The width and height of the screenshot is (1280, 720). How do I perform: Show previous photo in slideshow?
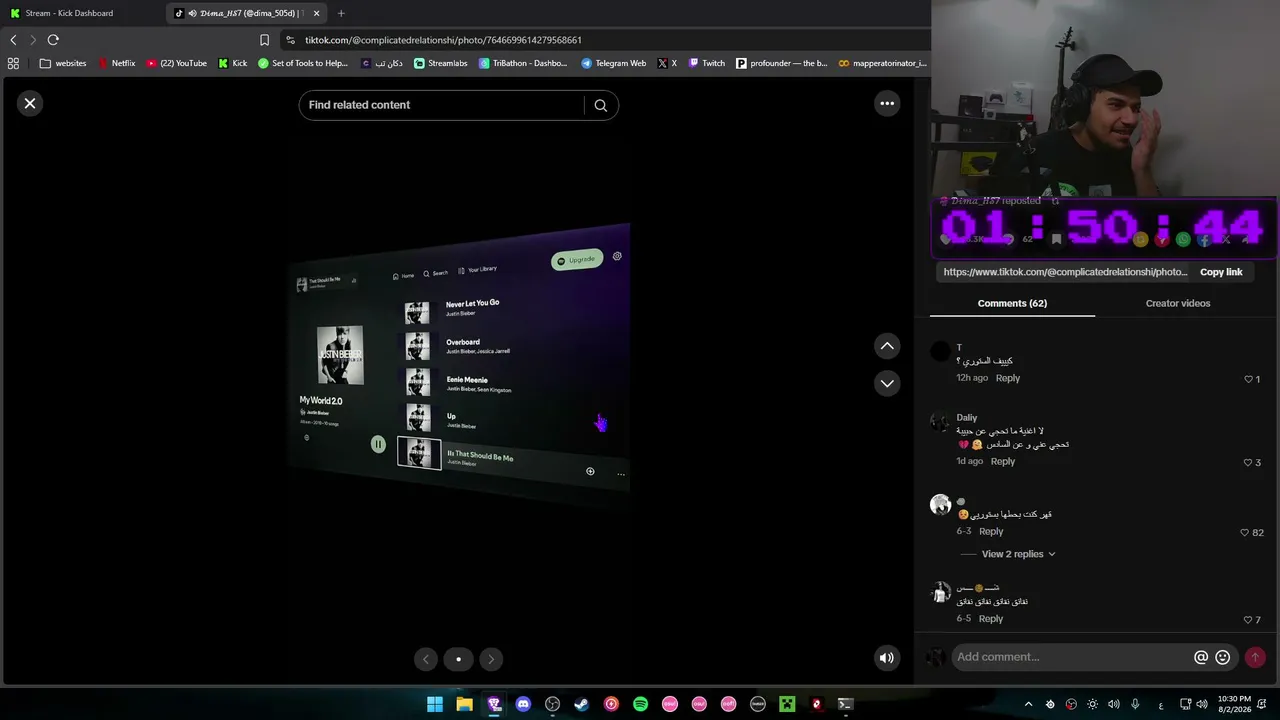click(x=426, y=658)
